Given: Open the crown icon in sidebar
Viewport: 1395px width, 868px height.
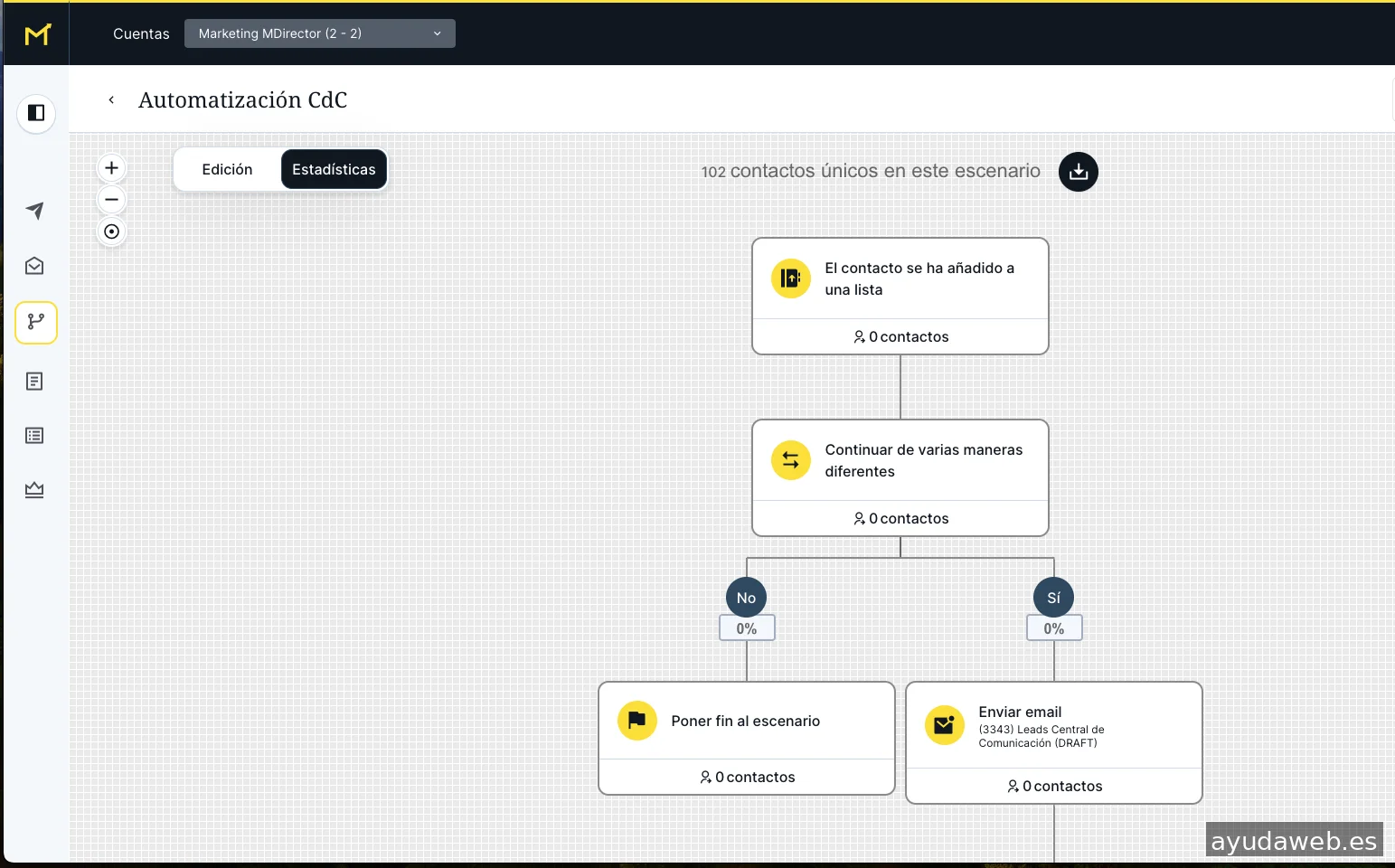Looking at the screenshot, I should (34, 490).
